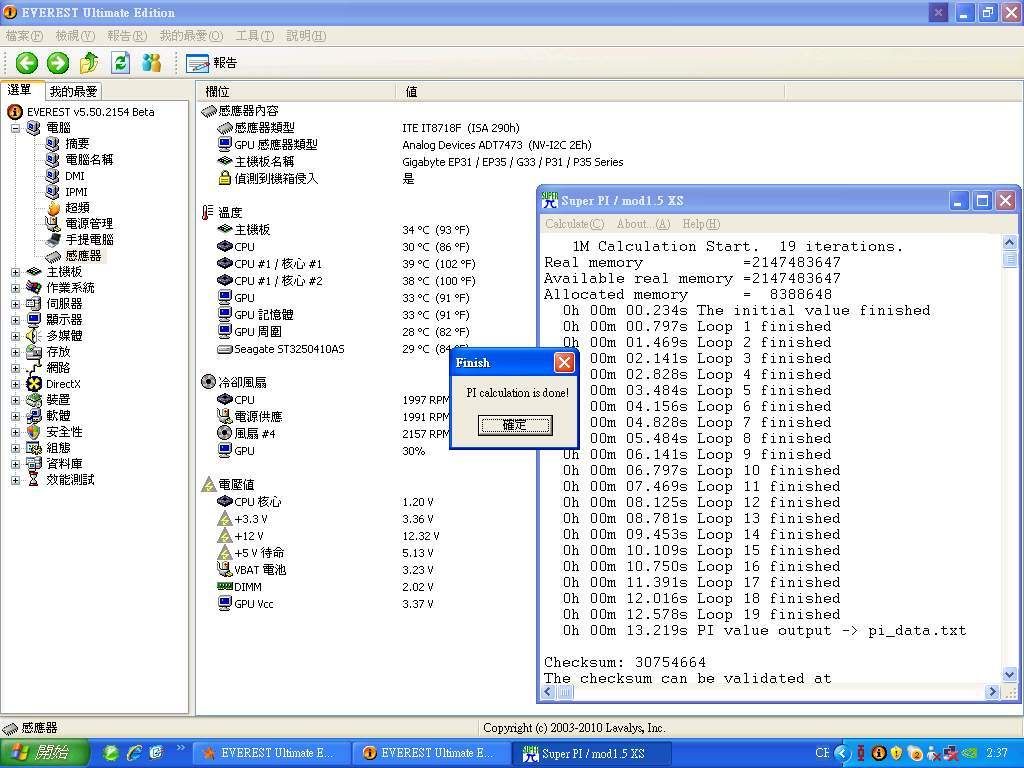Click first EVEREST Ultimate taskbar button with star icon
This screenshot has height=768, width=1024.
pos(272,753)
